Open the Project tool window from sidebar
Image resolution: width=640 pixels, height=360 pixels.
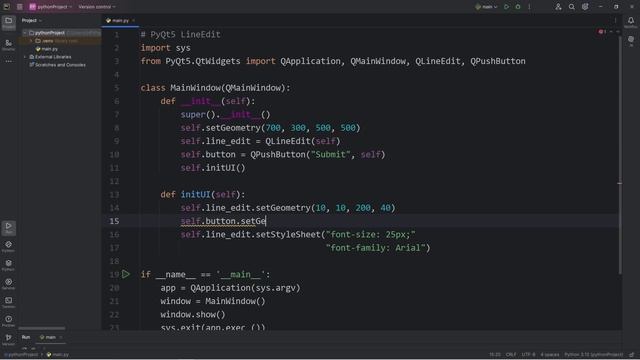pyautogui.click(x=9, y=22)
